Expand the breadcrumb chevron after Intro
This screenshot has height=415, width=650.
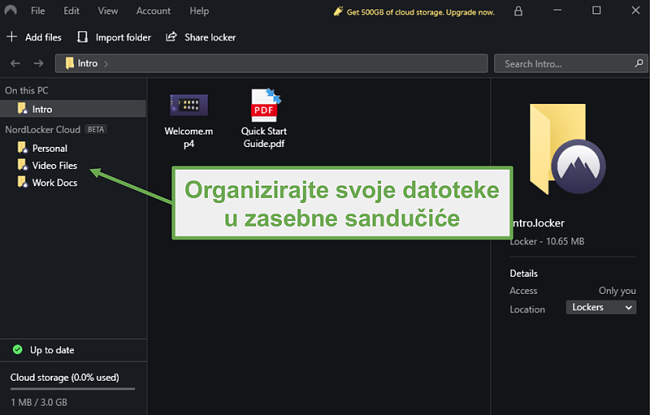pos(106,64)
